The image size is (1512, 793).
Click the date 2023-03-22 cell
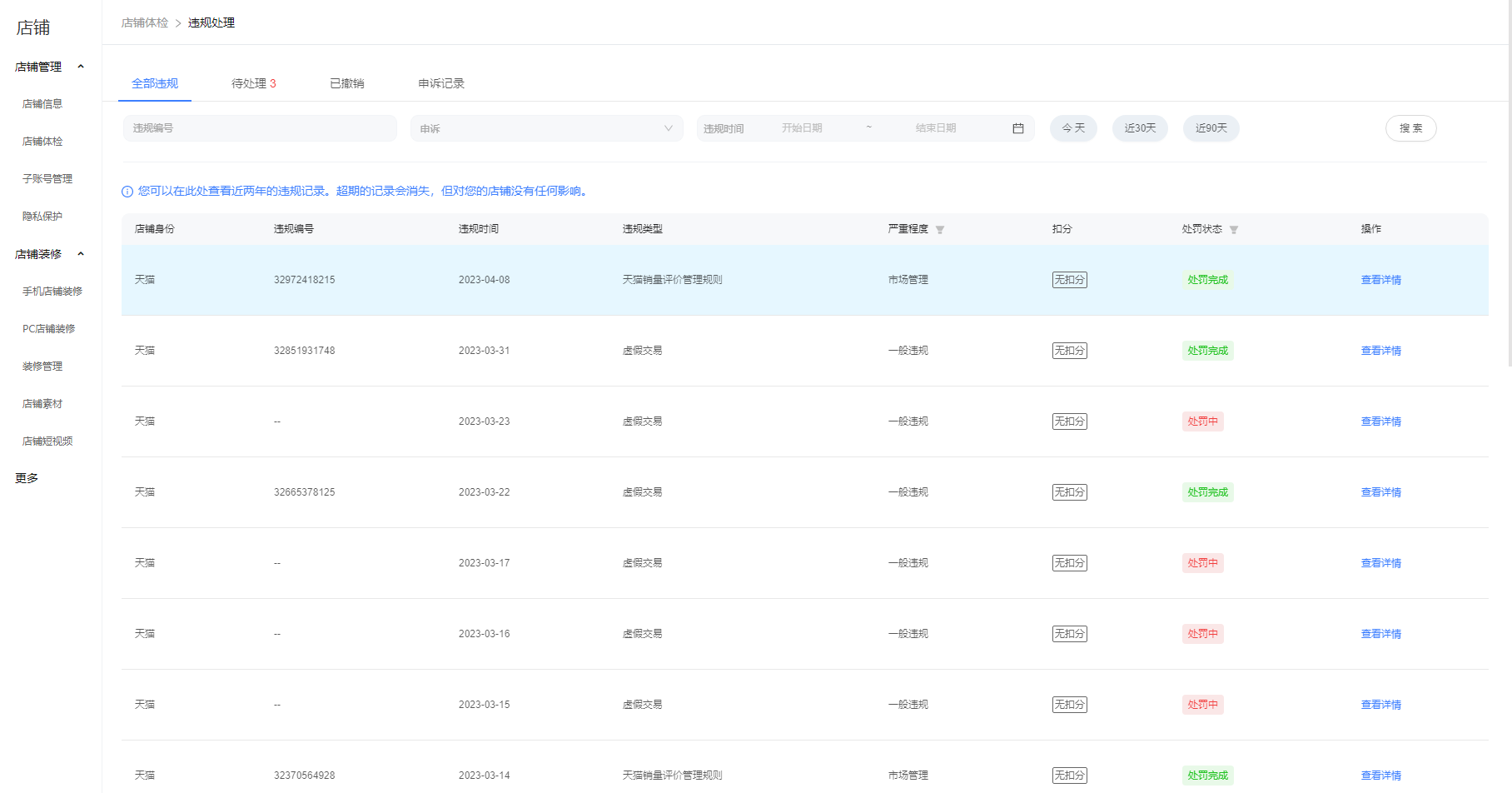[485, 492]
